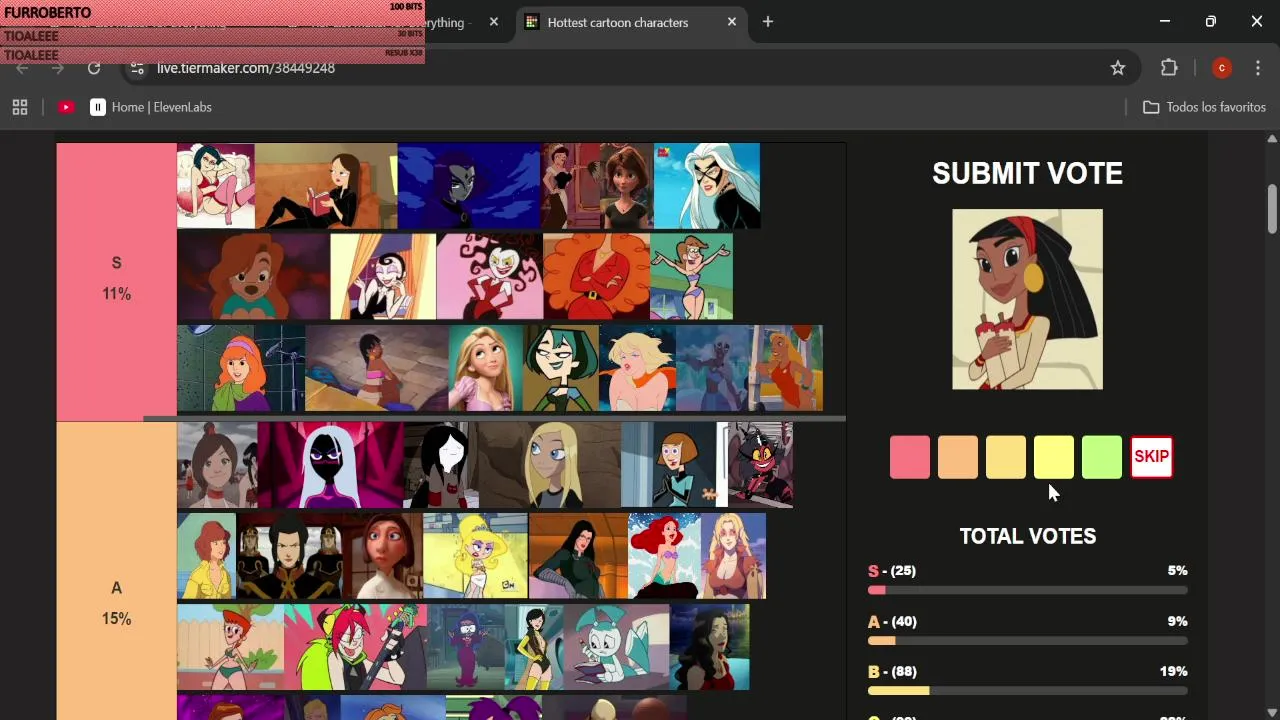Open the browser extensions puzzle icon
Viewport: 1280px width, 720px height.
point(1169,68)
